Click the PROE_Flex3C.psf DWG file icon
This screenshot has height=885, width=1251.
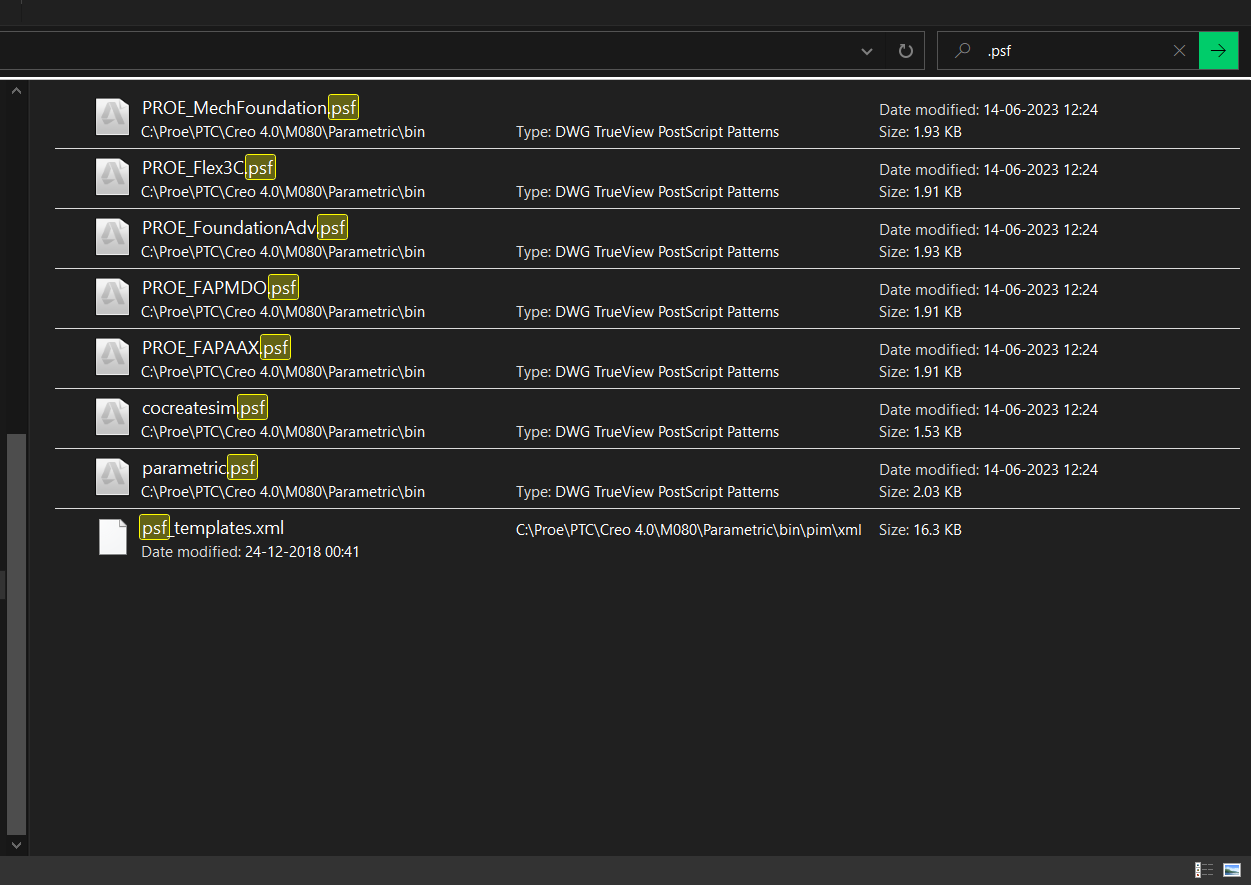tap(112, 177)
